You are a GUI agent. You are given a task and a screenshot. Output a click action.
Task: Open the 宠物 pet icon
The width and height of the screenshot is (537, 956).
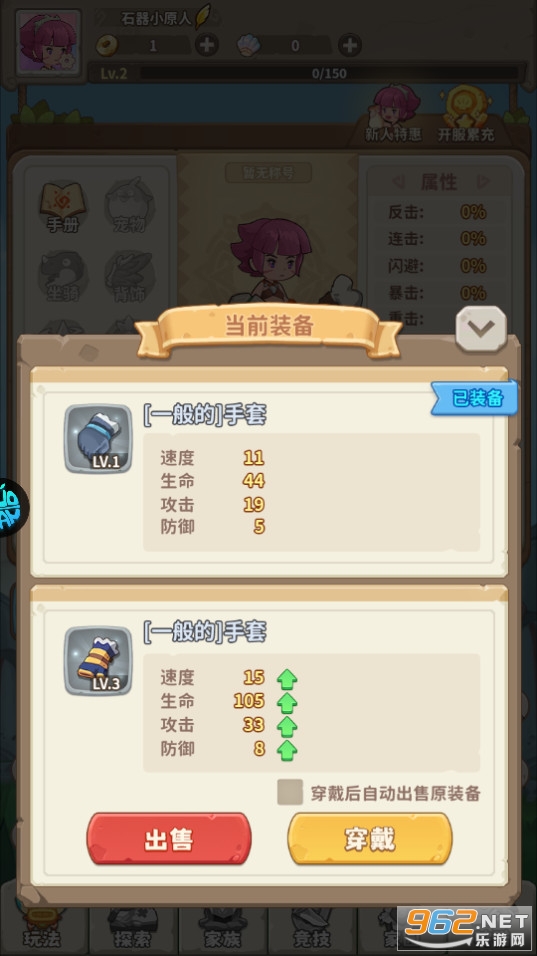point(129,207)
